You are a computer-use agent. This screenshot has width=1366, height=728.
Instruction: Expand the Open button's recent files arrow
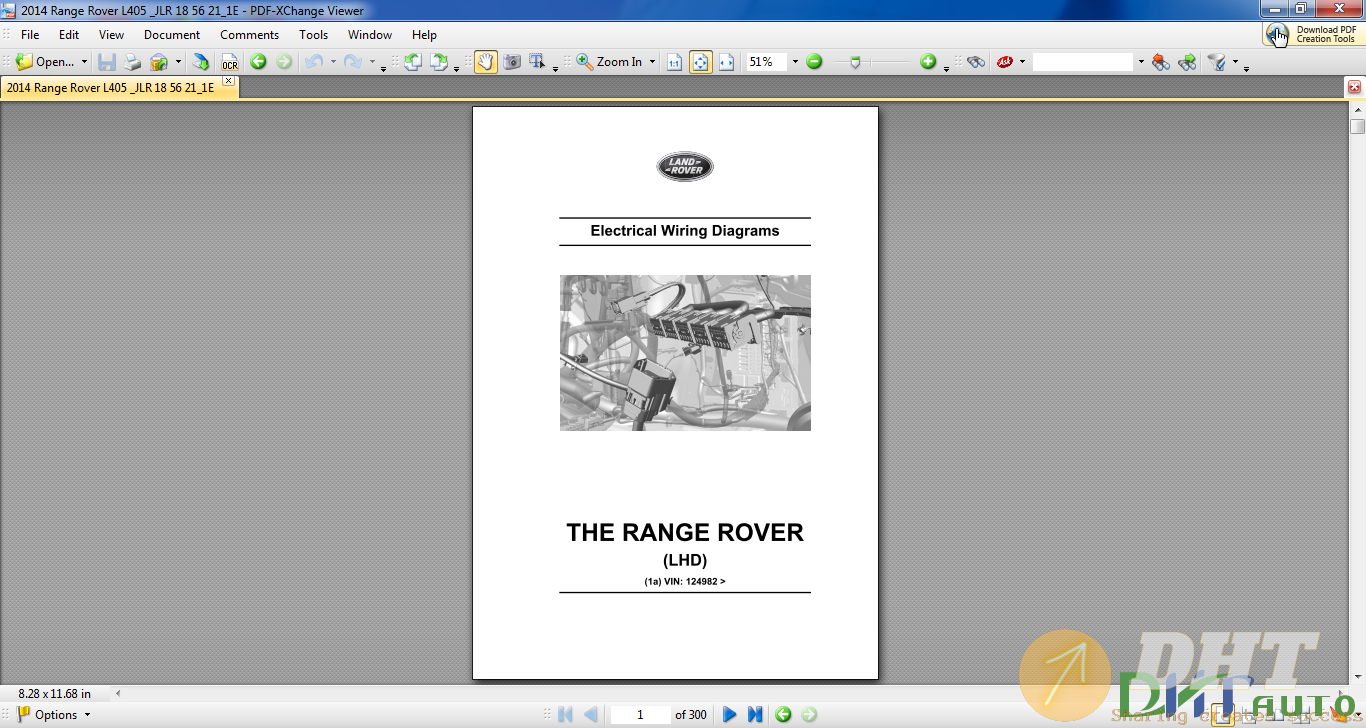84,62
